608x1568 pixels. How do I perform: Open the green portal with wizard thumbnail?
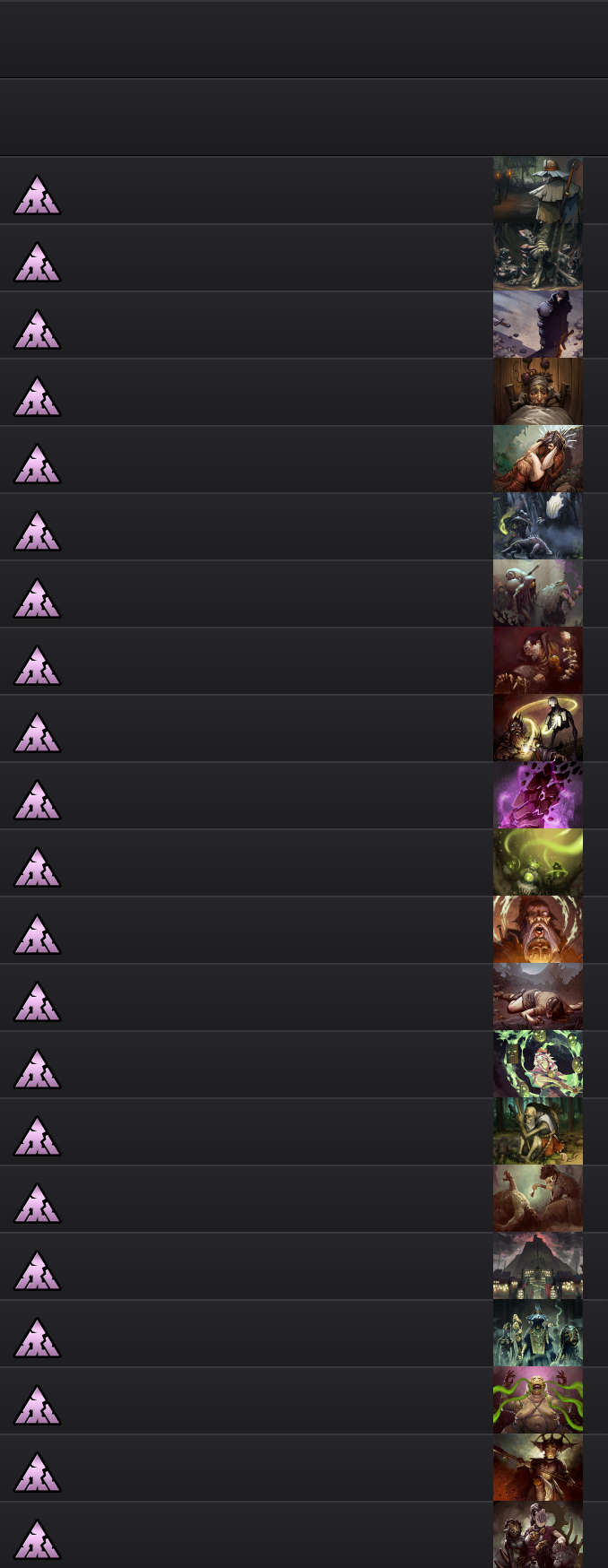(x=538, y=1064)
